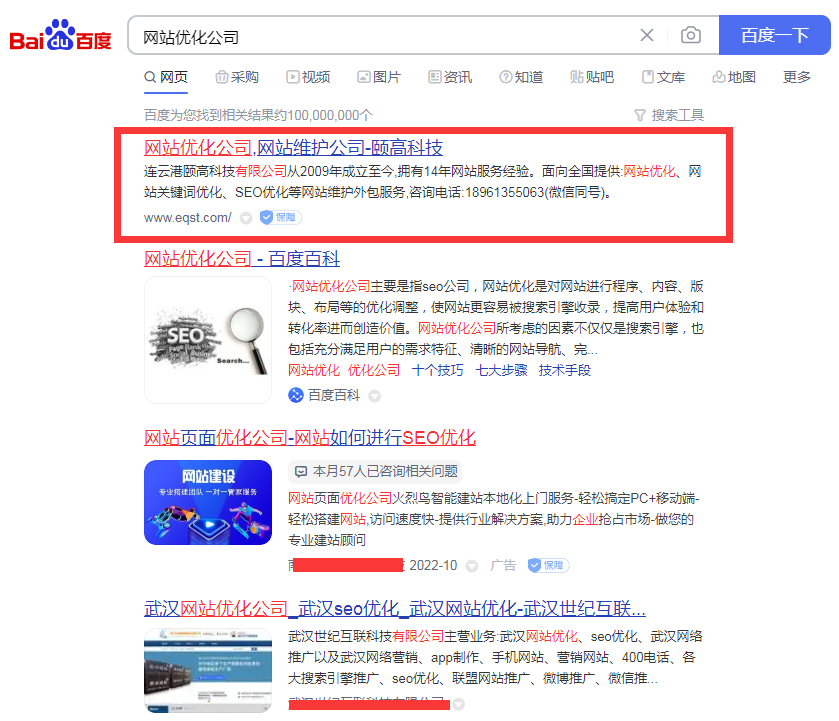Open the 视频 tab
839x721 pixels.
(308, 78)
